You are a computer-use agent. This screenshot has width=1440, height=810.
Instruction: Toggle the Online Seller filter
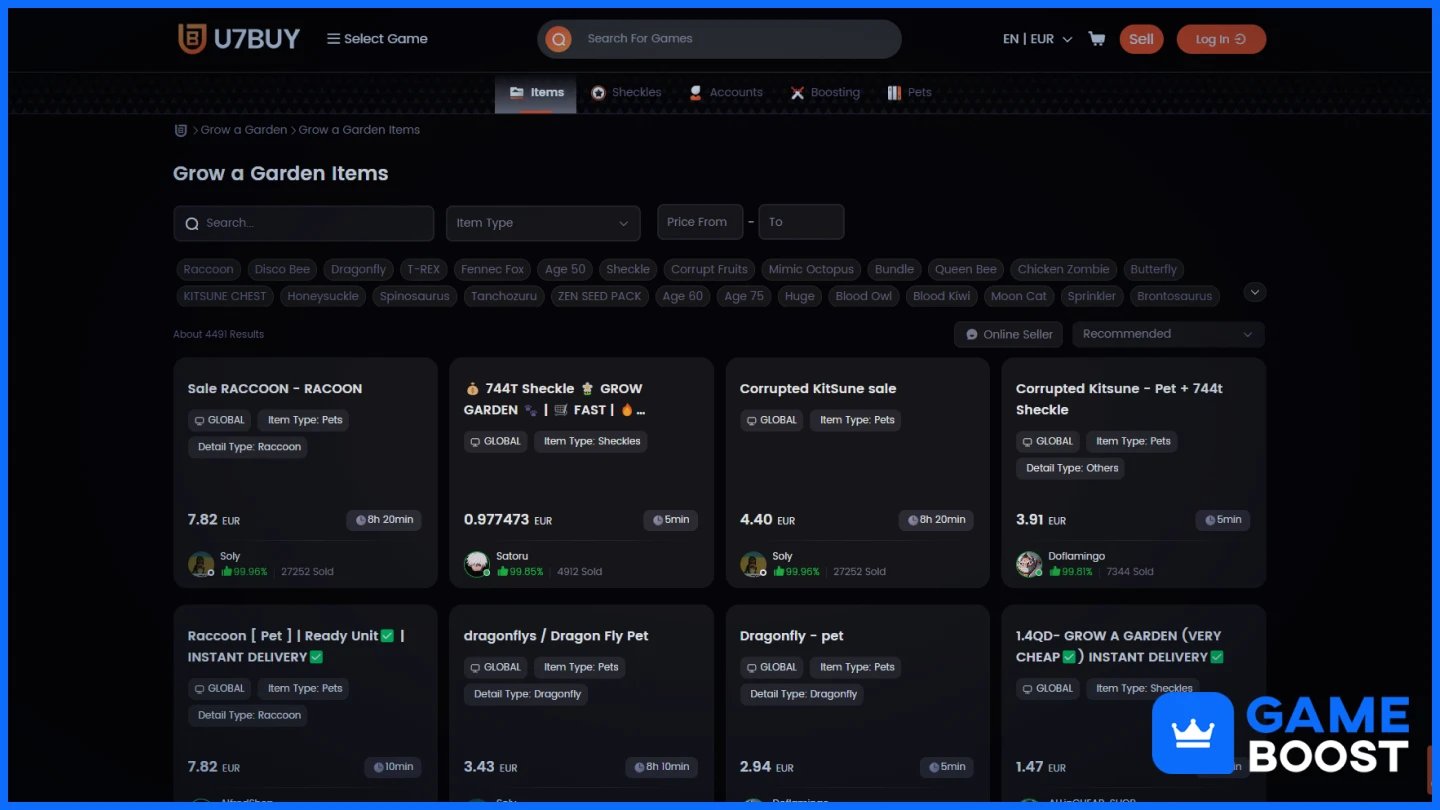click(x=1008, y=334)
